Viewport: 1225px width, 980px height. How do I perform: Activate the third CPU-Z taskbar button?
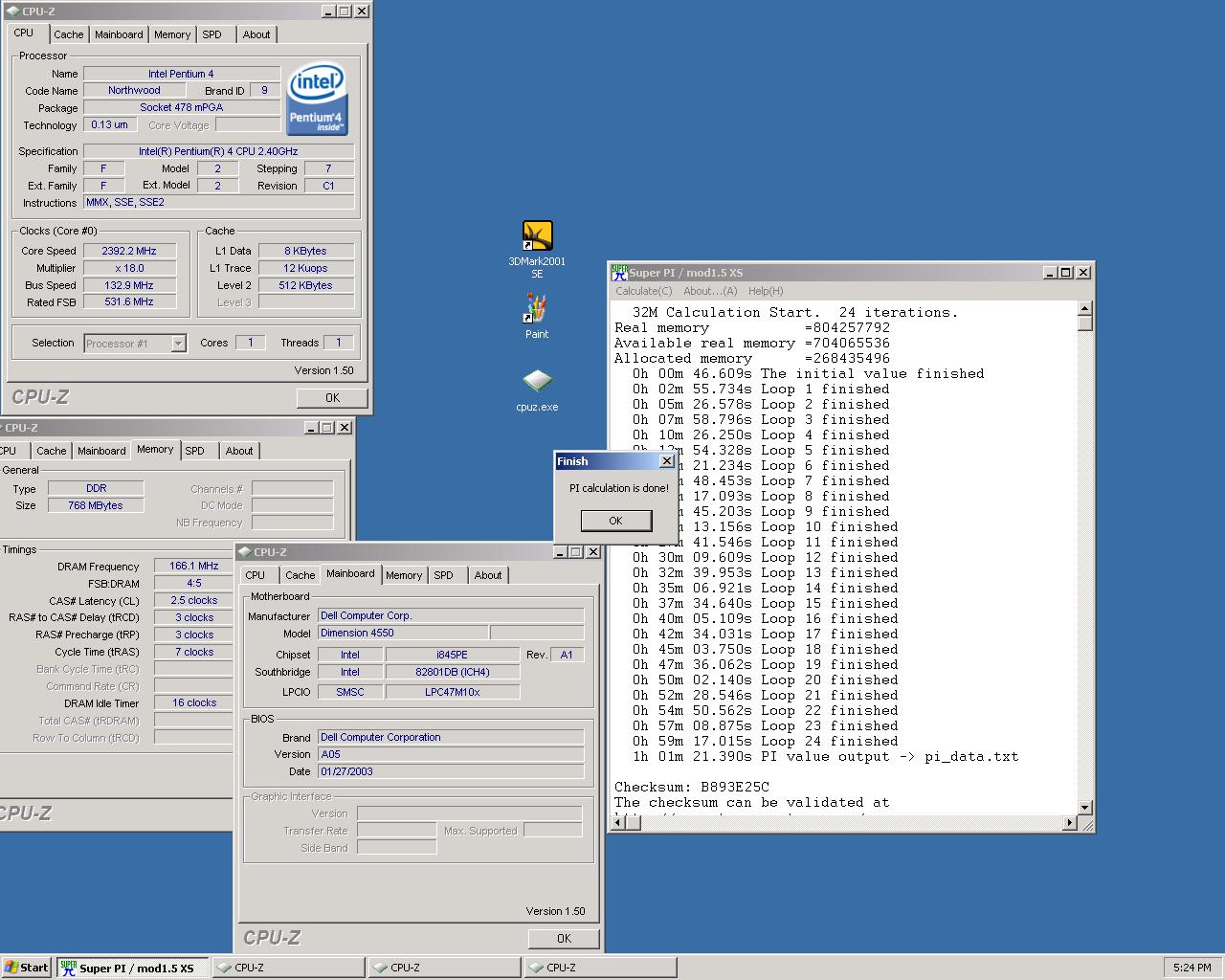click(600, 968)
